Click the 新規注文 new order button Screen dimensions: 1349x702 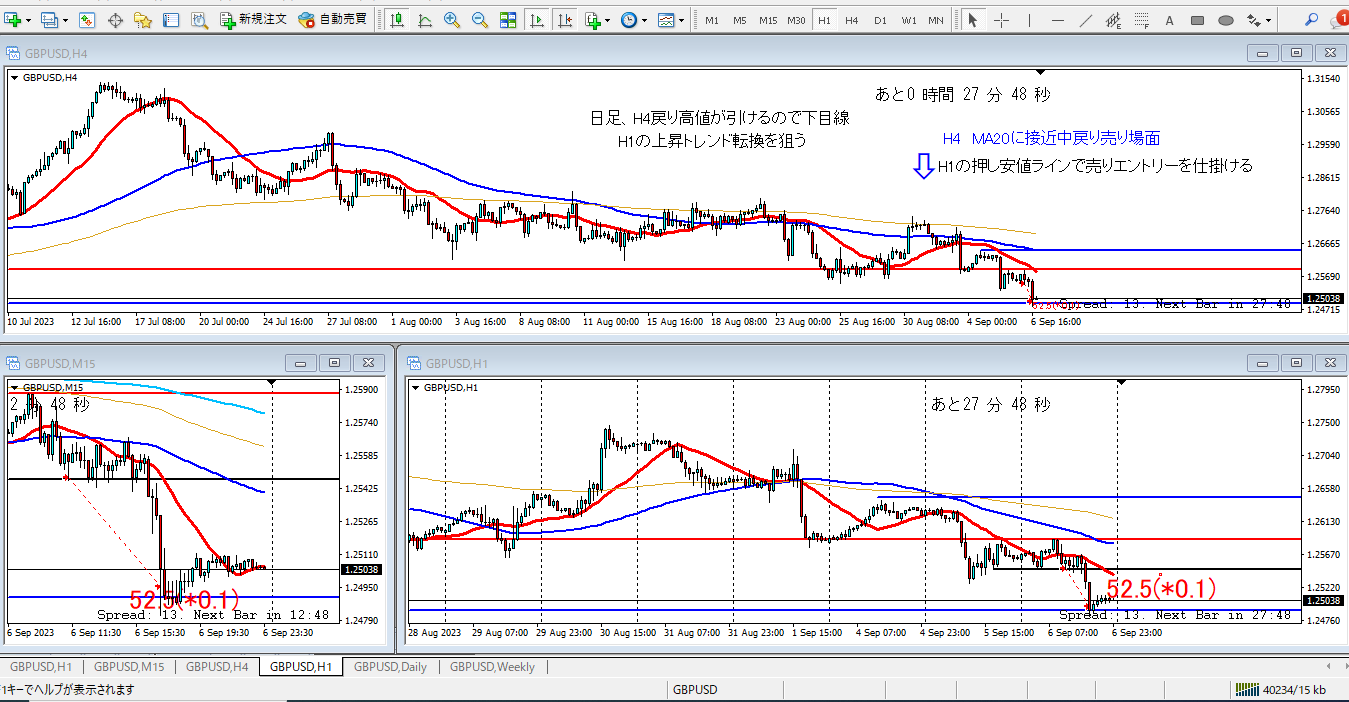[x=254, y=20]
